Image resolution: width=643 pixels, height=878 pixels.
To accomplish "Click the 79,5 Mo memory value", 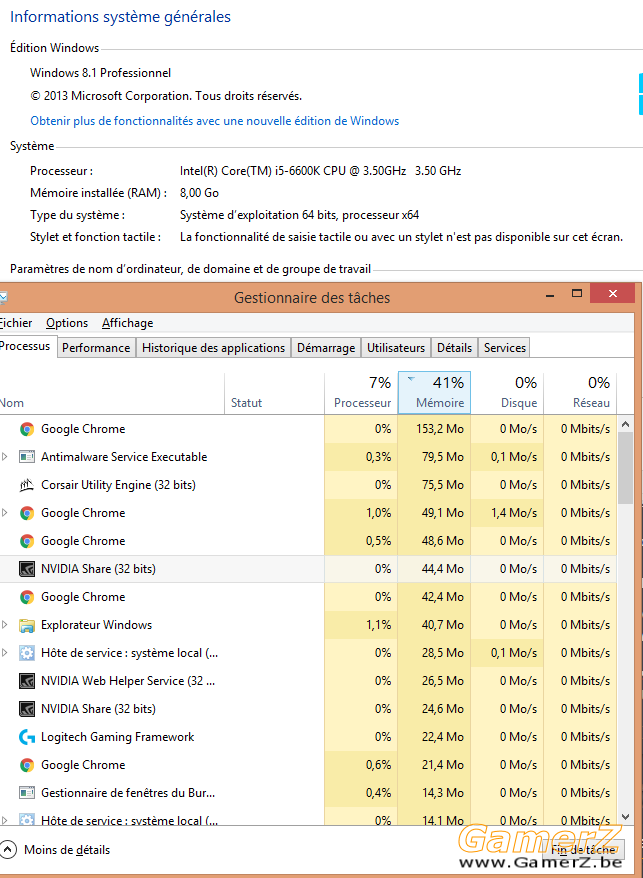I will coord(442,457).
